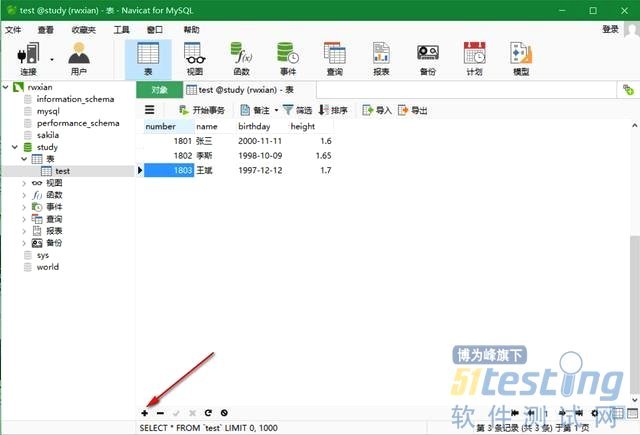The height and width of the screenshot is (435, 640).
Task: Open the 查看 menu
Action: pyautogui.click(x=46, y=30)
